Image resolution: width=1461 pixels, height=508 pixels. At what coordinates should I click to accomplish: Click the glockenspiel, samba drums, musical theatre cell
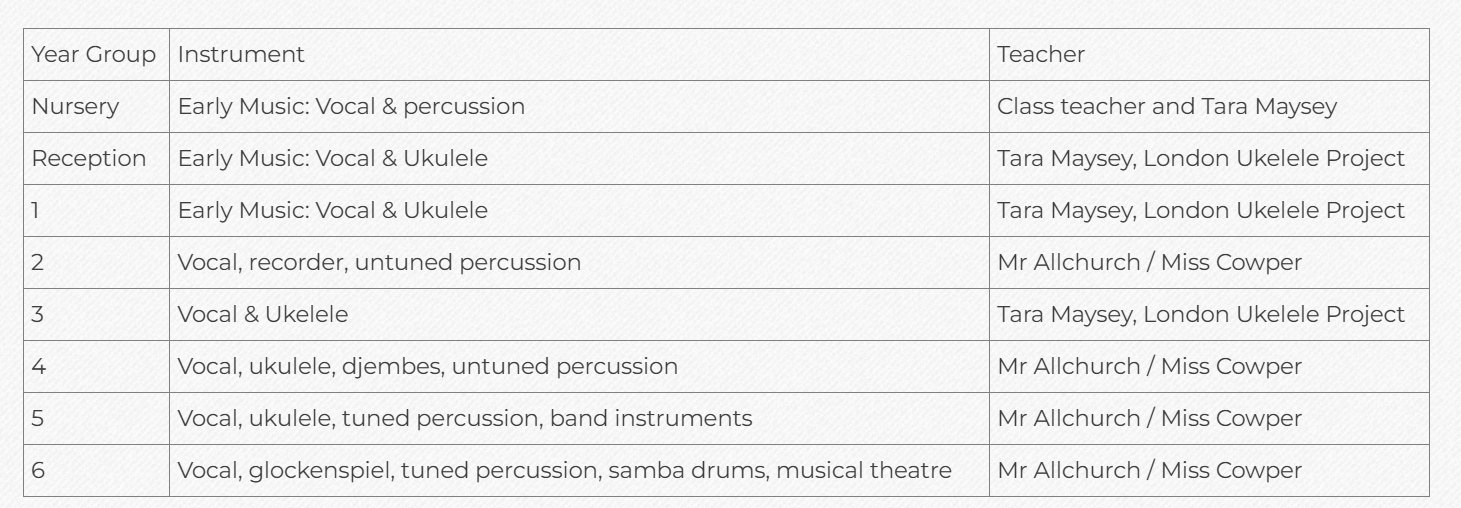[x=579, y=471]
